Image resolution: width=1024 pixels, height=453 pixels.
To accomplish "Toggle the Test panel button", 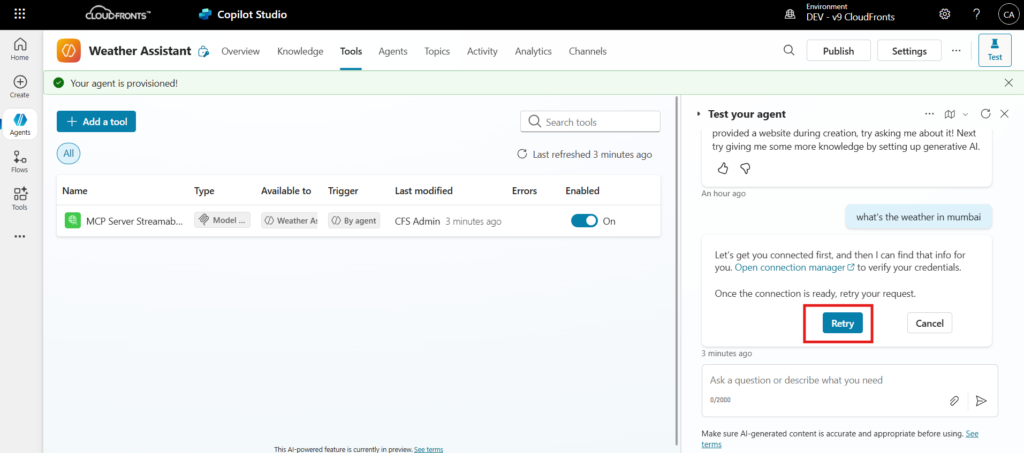I will tap(995, 50).
